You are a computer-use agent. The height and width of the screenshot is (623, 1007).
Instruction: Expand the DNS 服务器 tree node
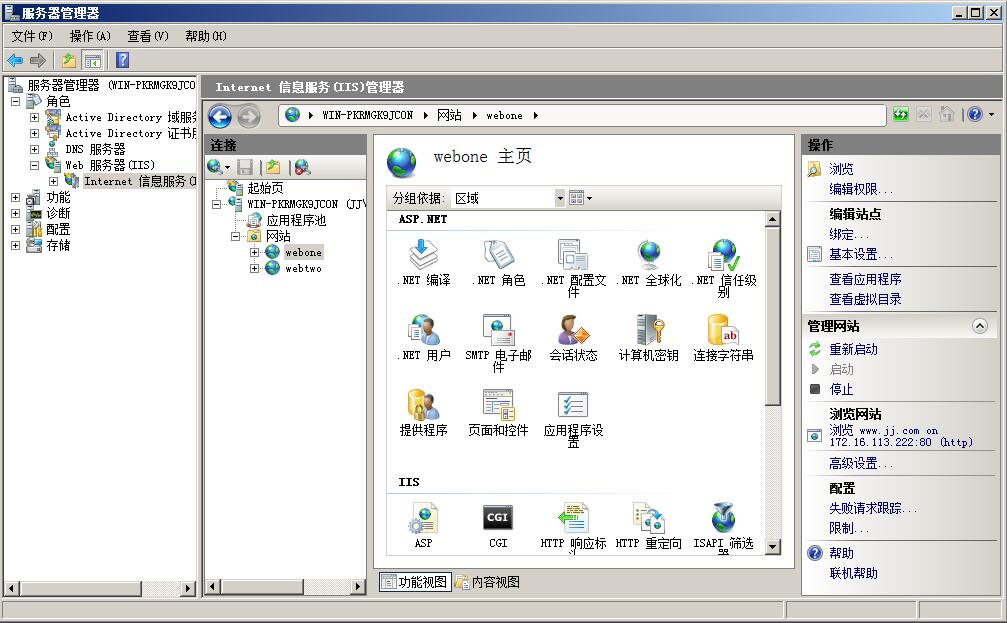click(x=35, y=149)
